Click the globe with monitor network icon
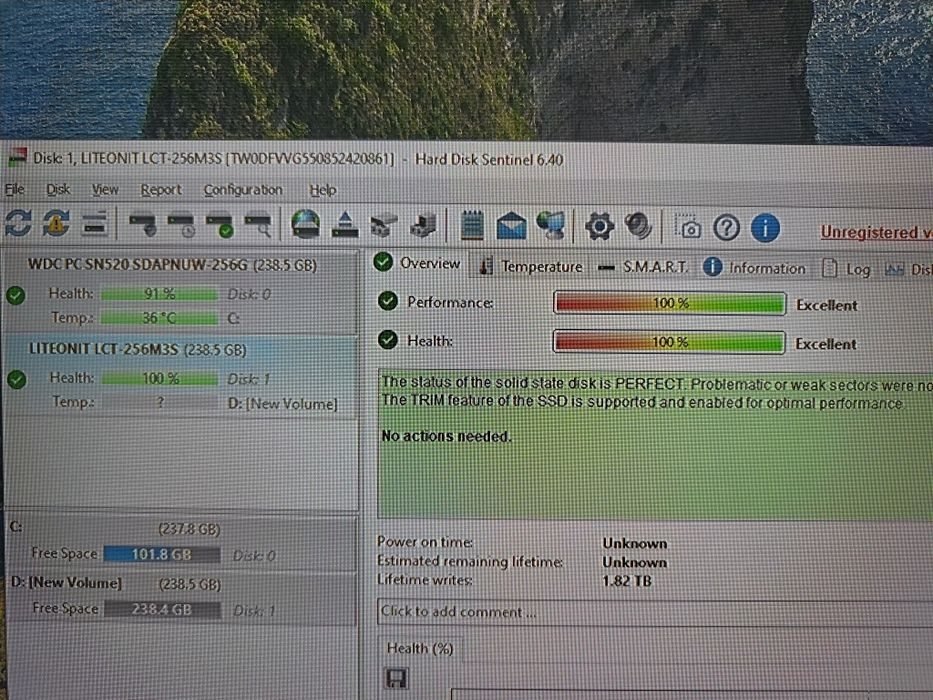The width and height of the screenshot is (933, 700). coord(551,226)
